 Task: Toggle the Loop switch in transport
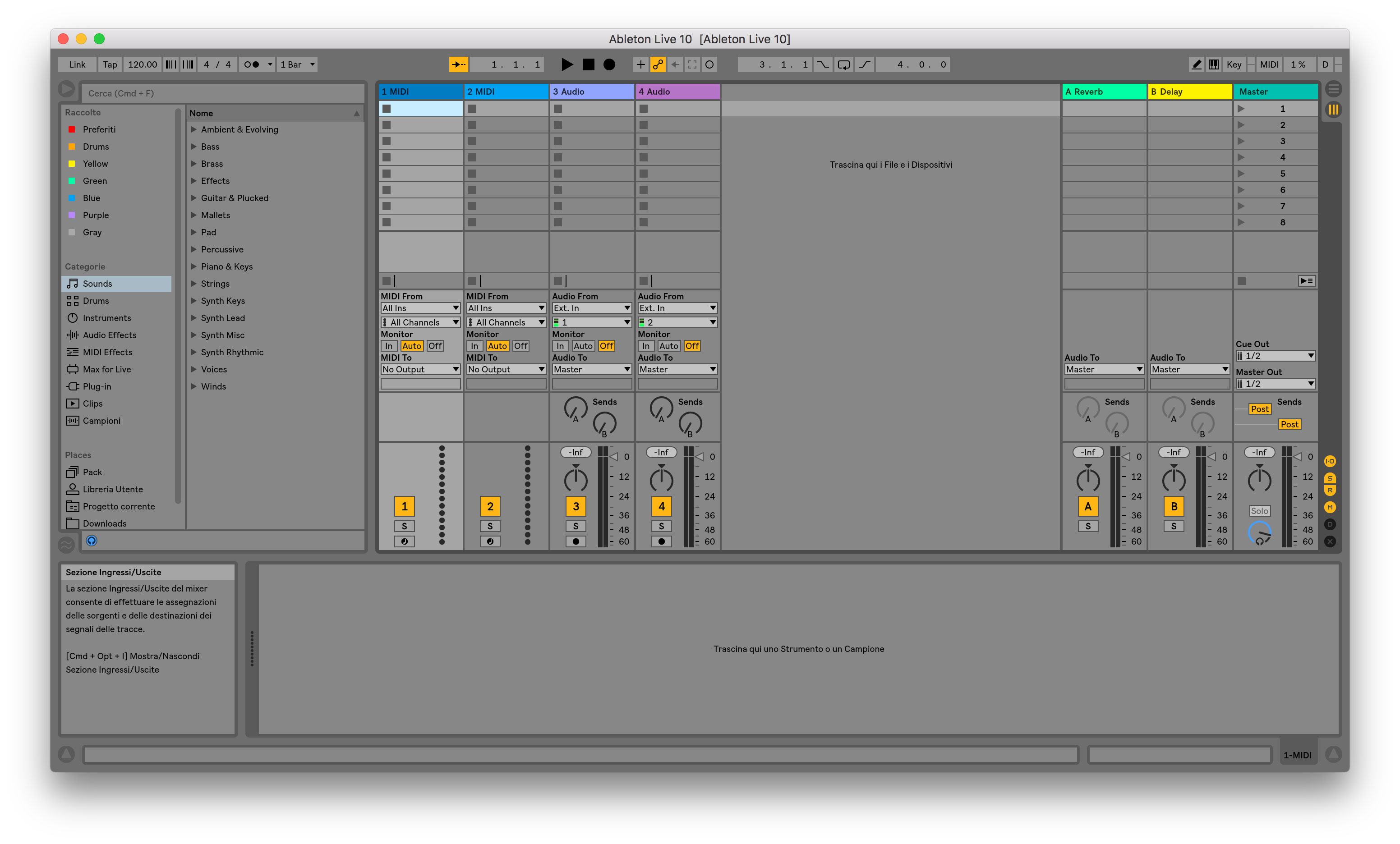(x=844, y=65)
